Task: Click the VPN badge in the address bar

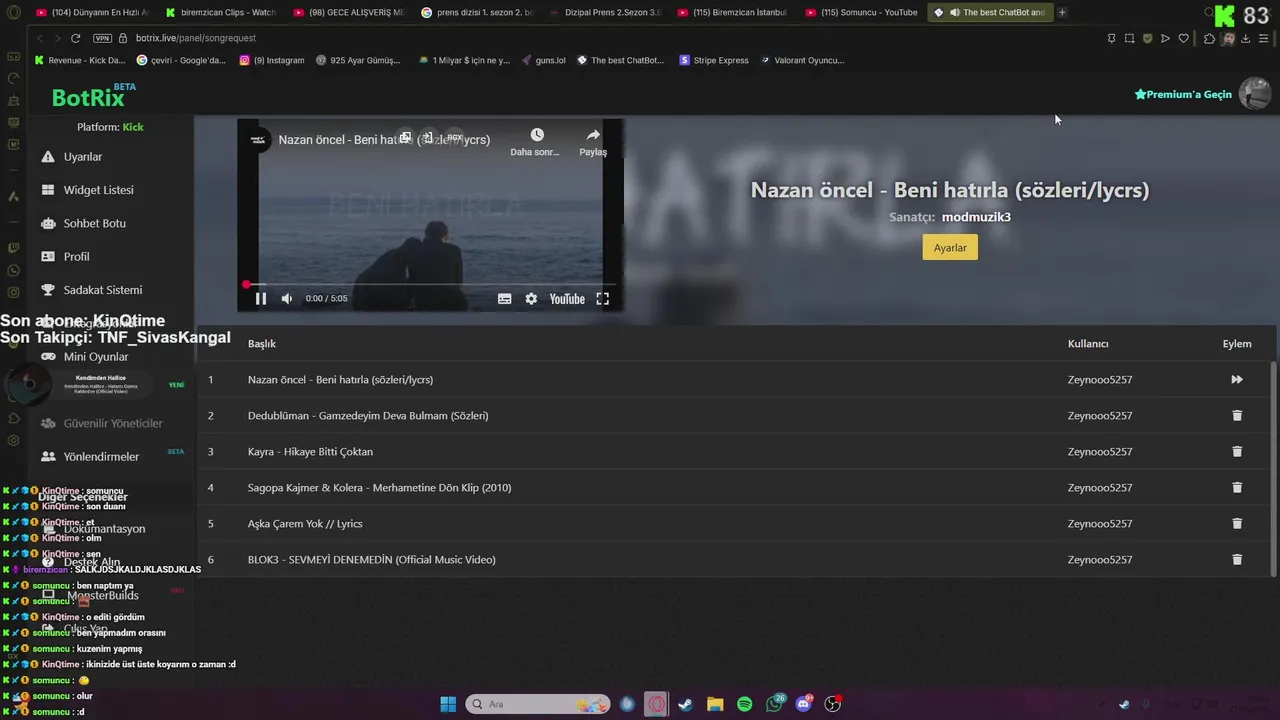Action: (102, 38)
